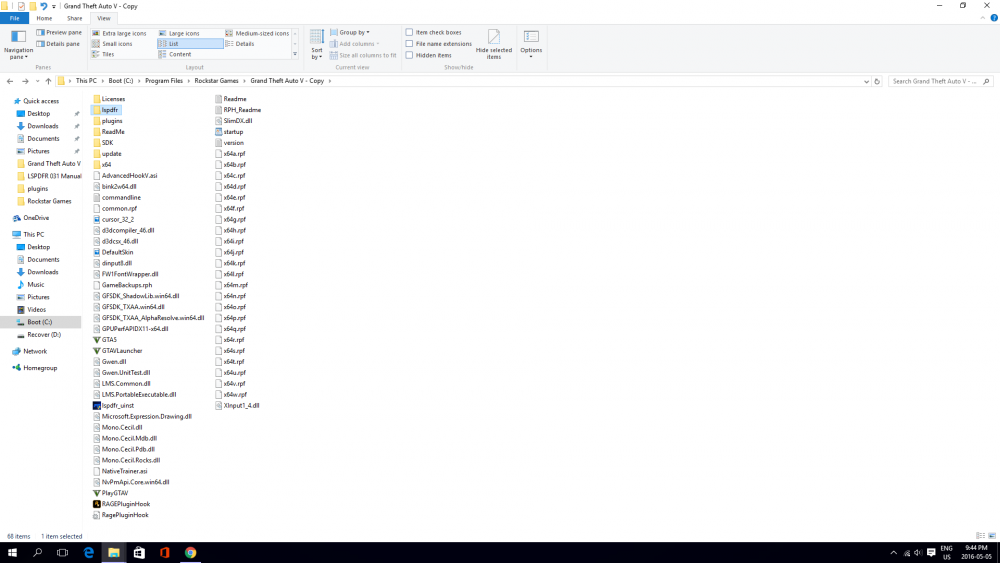The width and height of the screenshot is (1000, 563).
Task: Open the Windows Start menu
Action: point(12,553)
